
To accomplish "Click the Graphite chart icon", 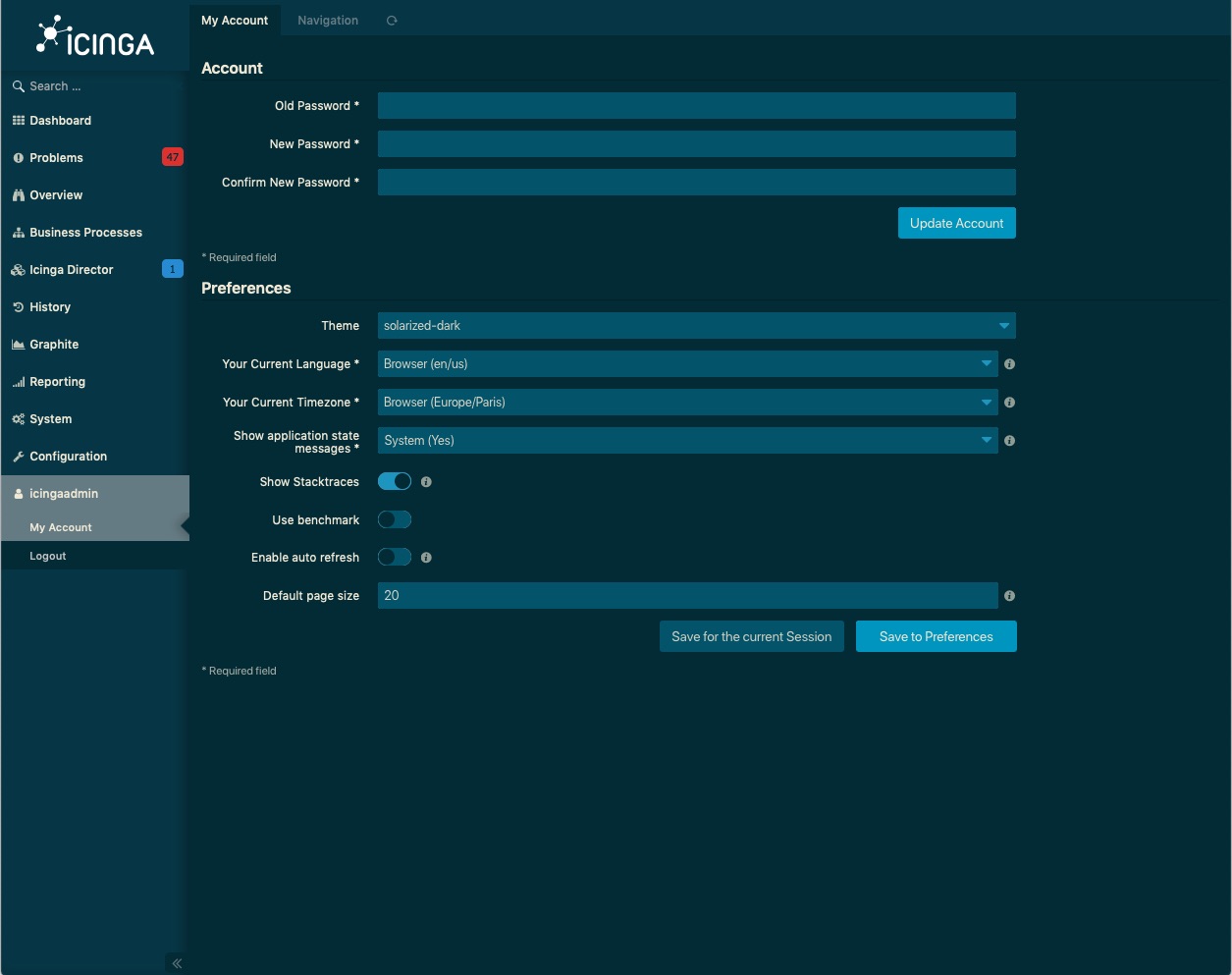I will tap(18, 345).
